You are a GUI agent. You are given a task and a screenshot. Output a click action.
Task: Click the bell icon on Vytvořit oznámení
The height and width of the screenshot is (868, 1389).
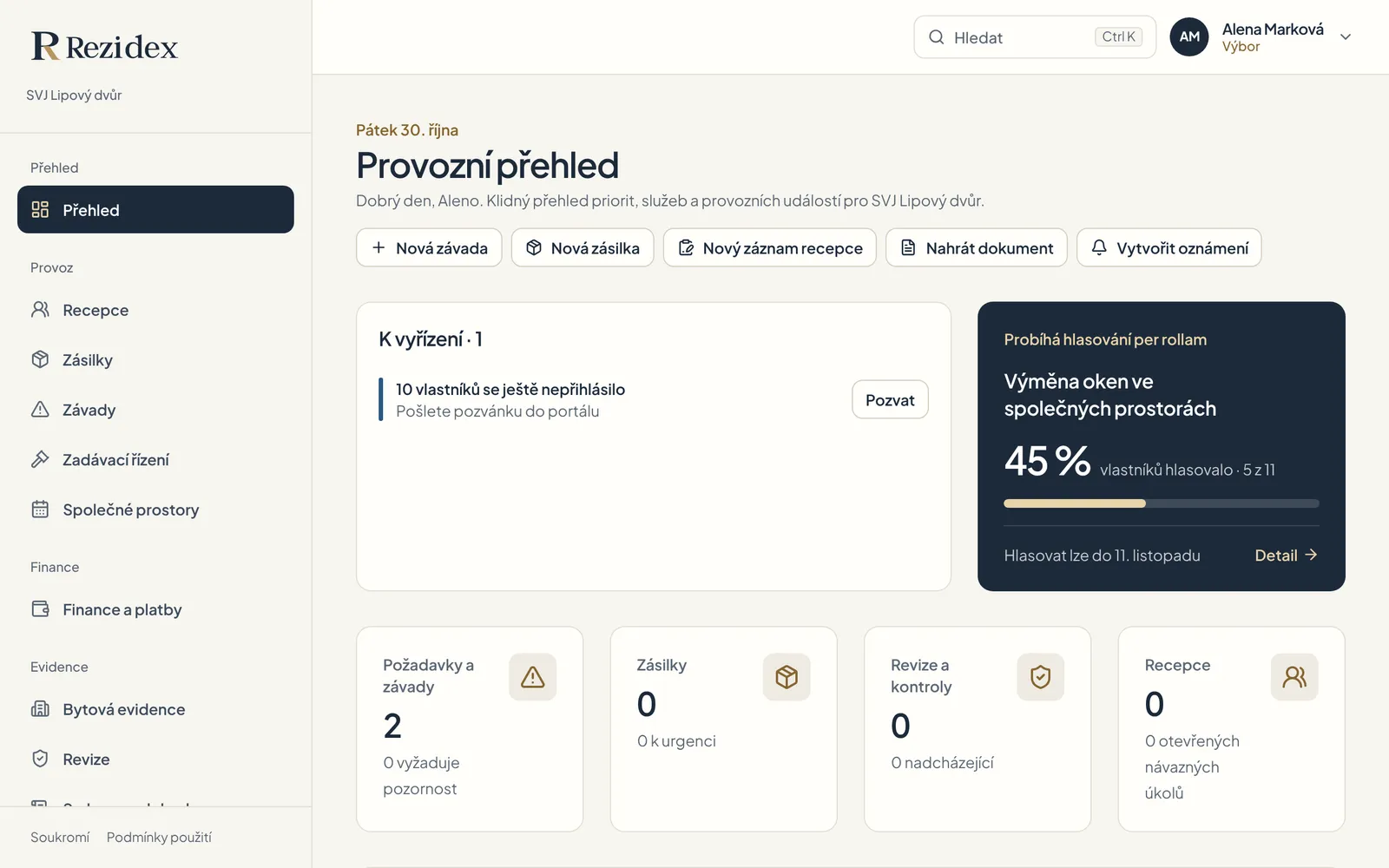(1099, 247)
